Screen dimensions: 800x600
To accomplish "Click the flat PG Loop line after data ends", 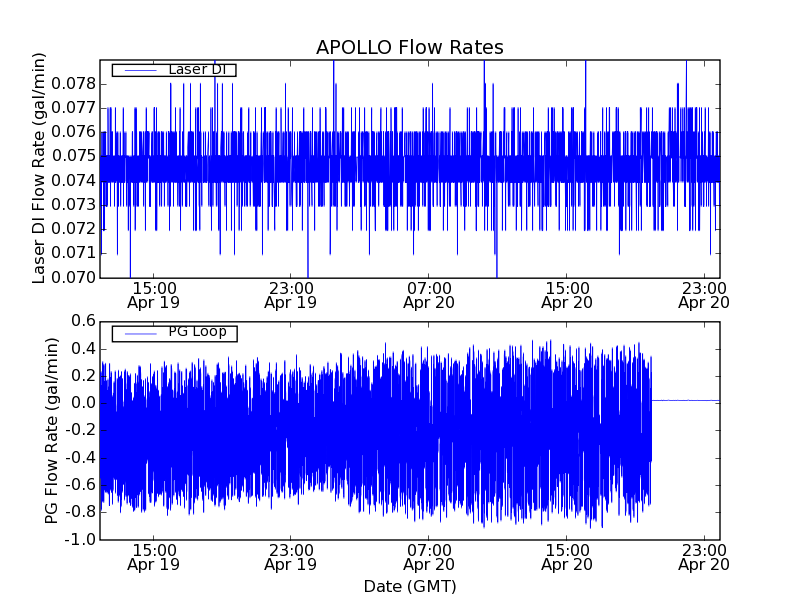I will [685, 400].
